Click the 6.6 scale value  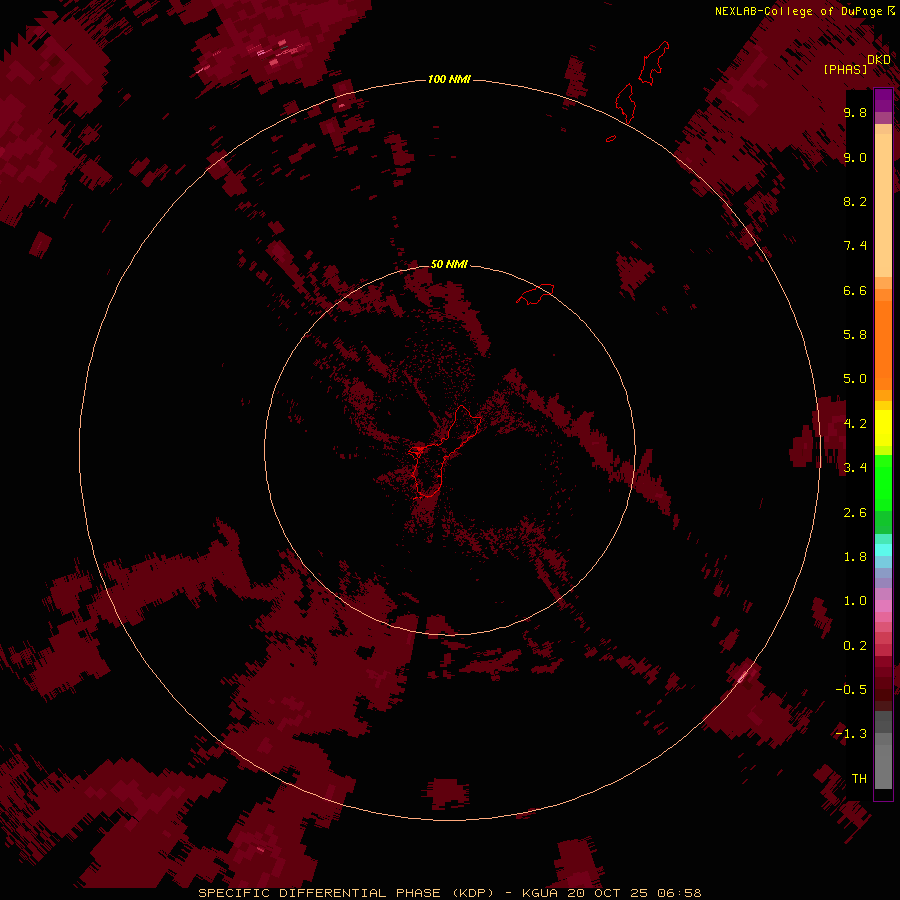coord(855,290)
